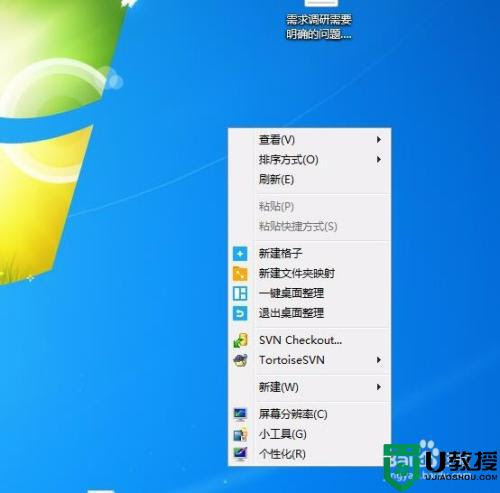Click the monitor icon beside 屏幕分辨率
The width and height of the screenshot is (500, 493).
point(240,414)
